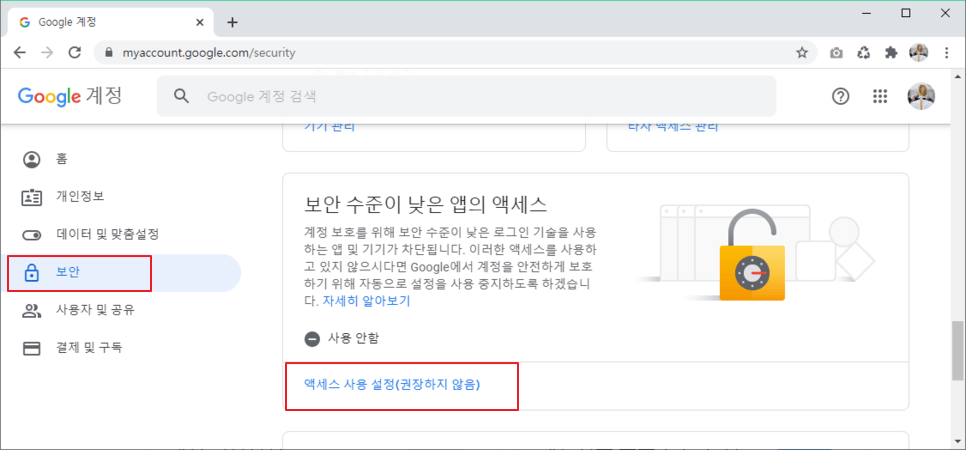This screenshot has height=450, width=966.
Task: Open Google account avatar in page header
Action: click(x=921, y=96)
